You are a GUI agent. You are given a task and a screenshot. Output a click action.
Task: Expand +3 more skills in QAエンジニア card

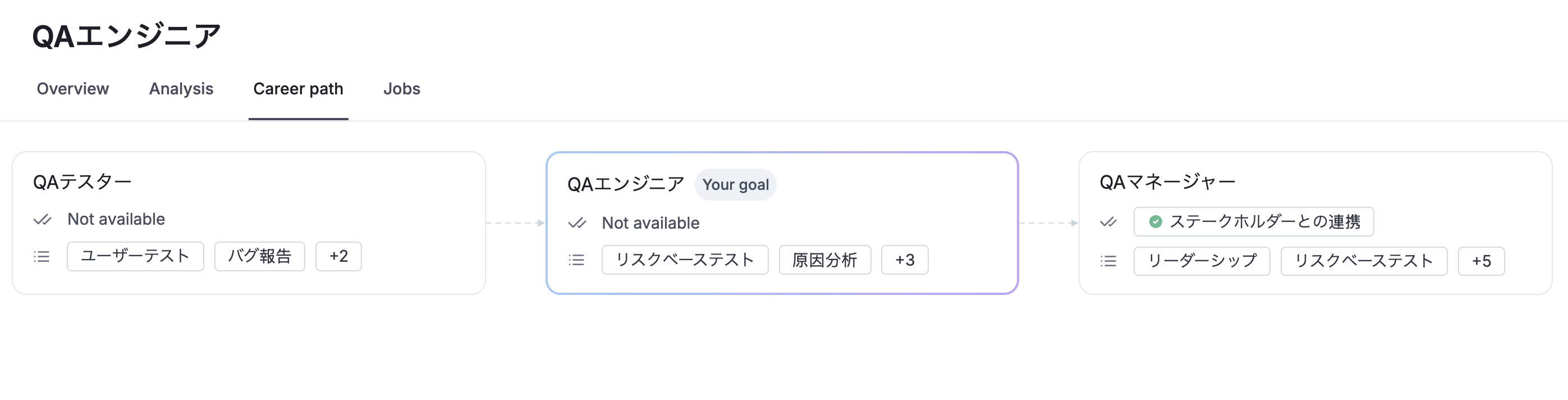905,260
